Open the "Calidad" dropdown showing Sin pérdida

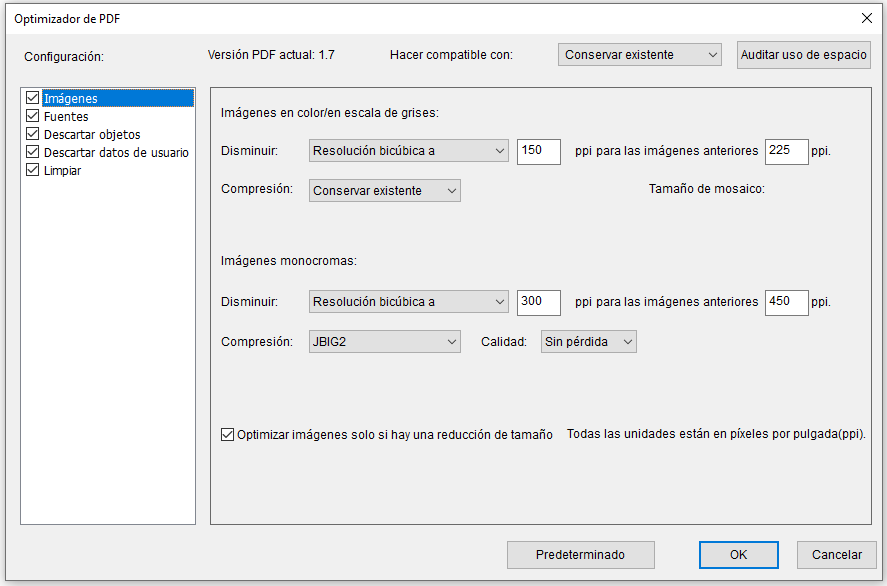point(588,341)
